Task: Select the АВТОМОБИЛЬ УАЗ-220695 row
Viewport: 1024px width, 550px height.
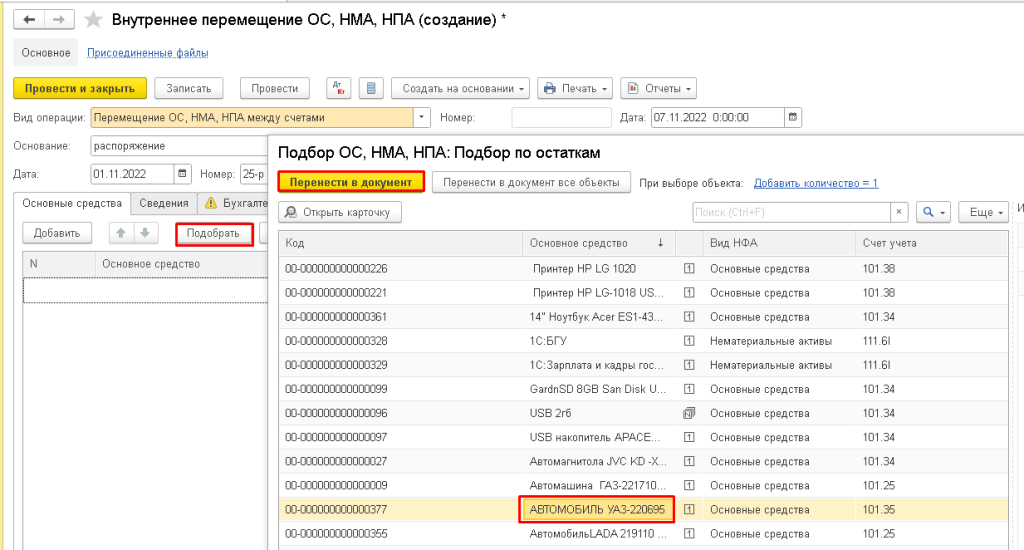Action: (598, 510)
